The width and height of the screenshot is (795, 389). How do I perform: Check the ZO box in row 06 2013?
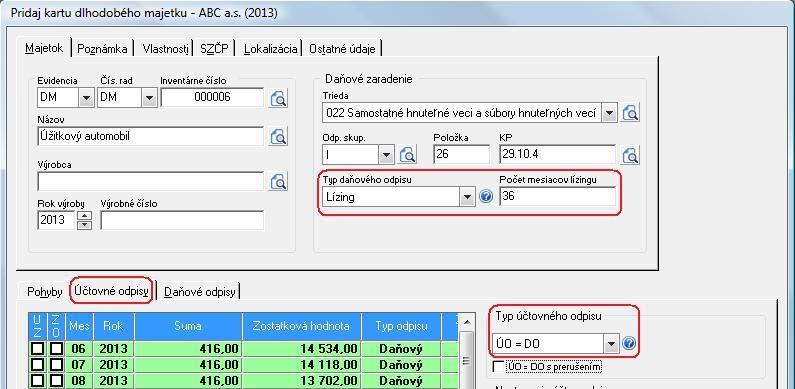coord(55,349)
